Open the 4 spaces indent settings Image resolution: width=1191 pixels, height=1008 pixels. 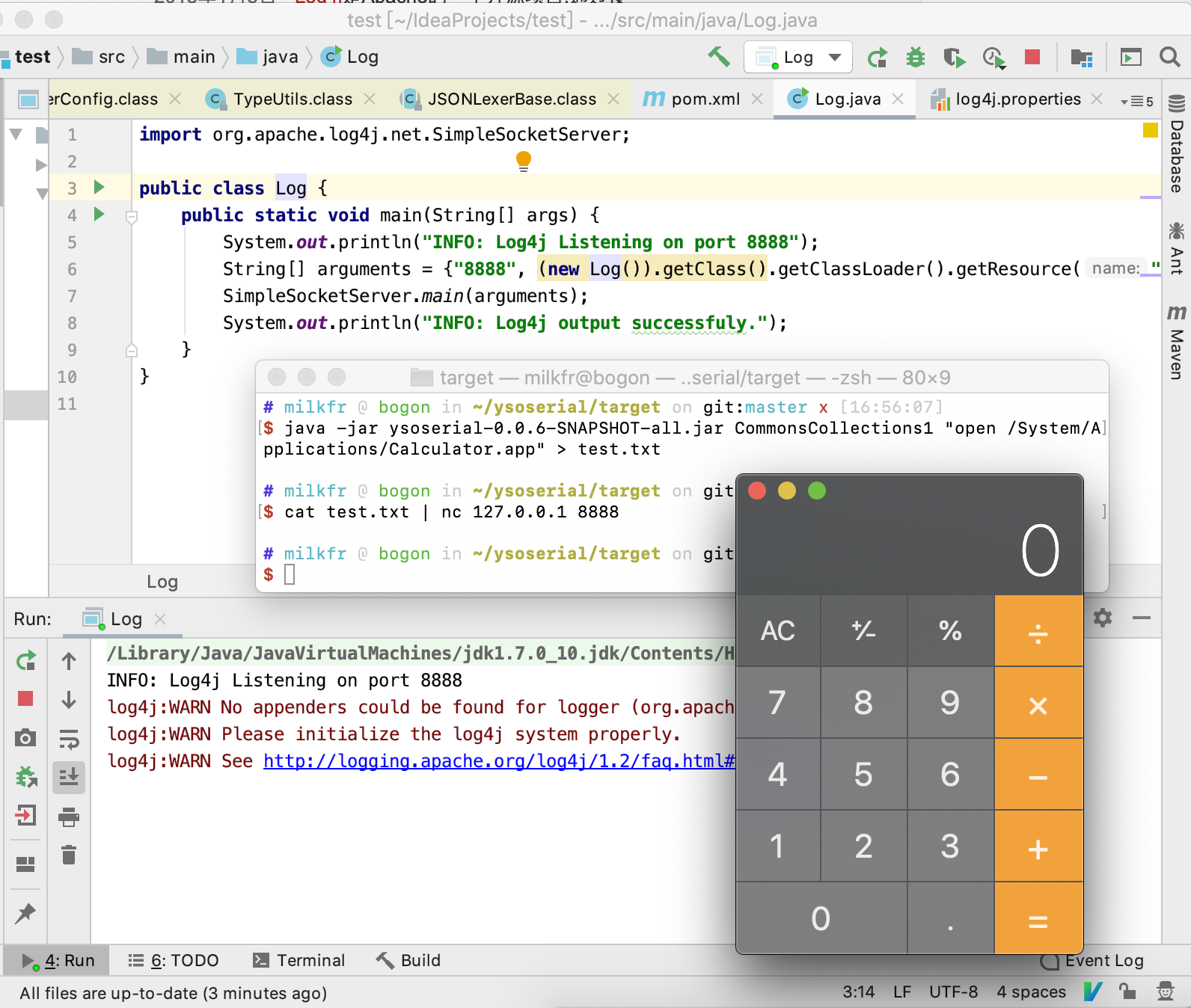point(1031,992)
